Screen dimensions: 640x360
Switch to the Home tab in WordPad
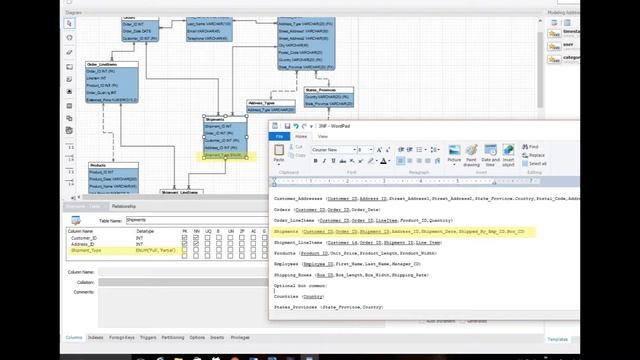pos(301,136)
